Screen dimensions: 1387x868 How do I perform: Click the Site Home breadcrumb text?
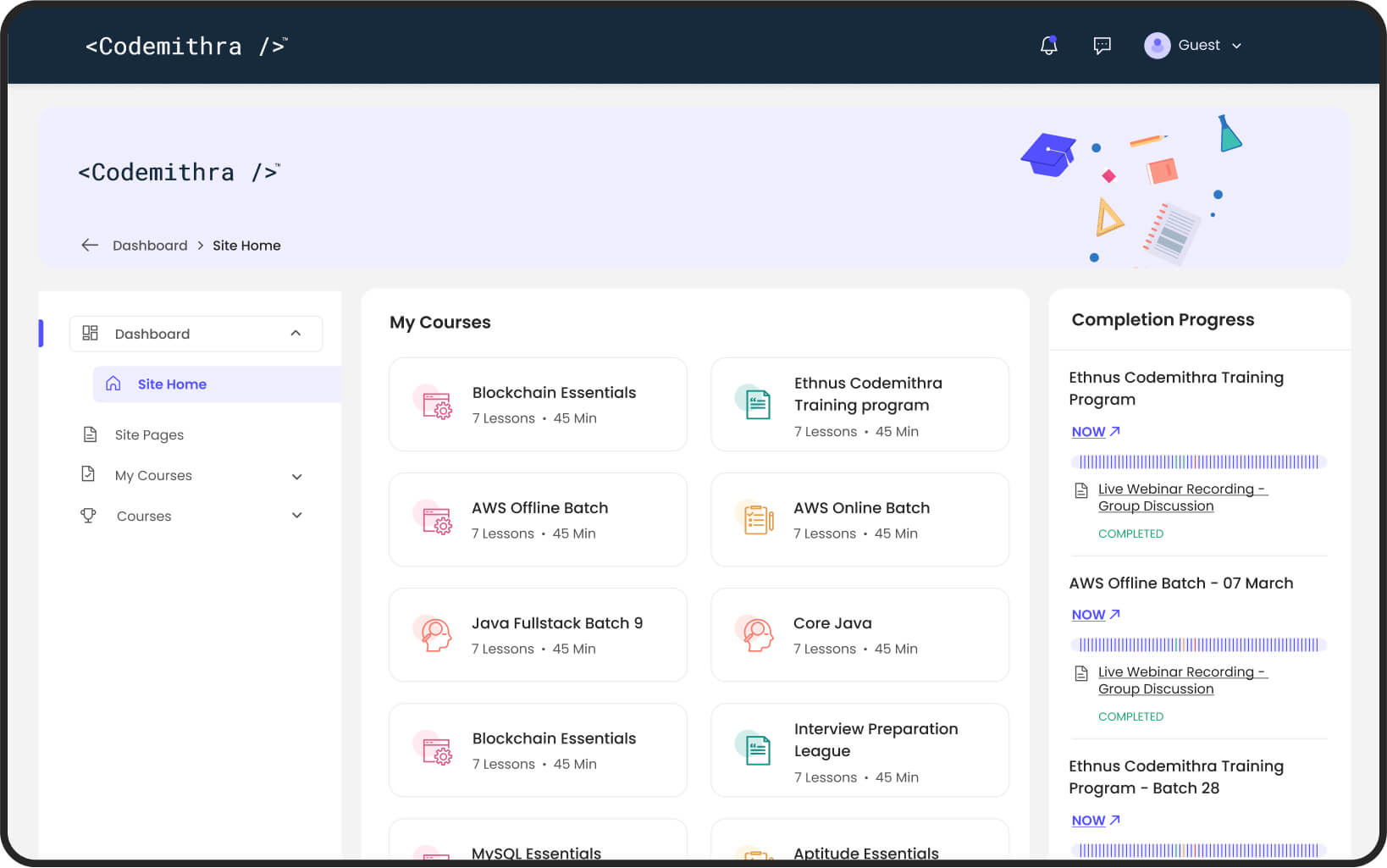pyautogui.click(x=246, y=246)
